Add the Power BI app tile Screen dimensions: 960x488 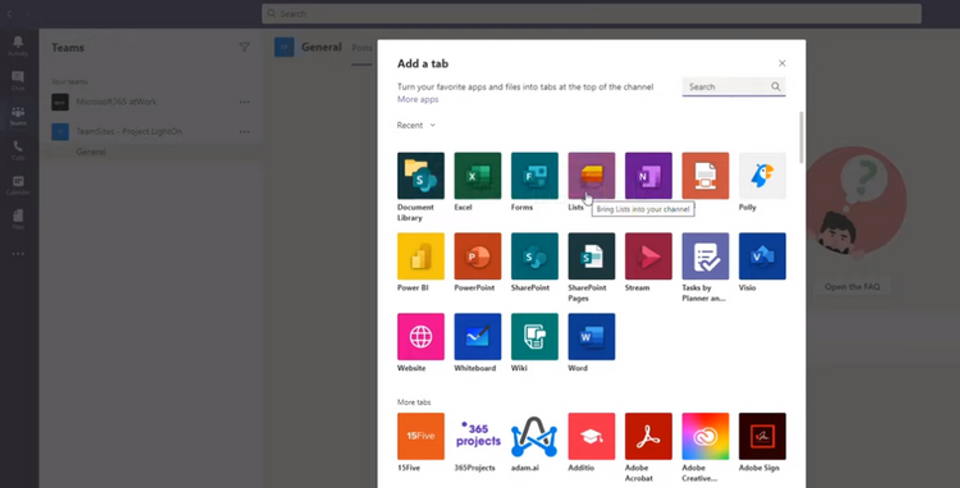(x=421, y=256)
